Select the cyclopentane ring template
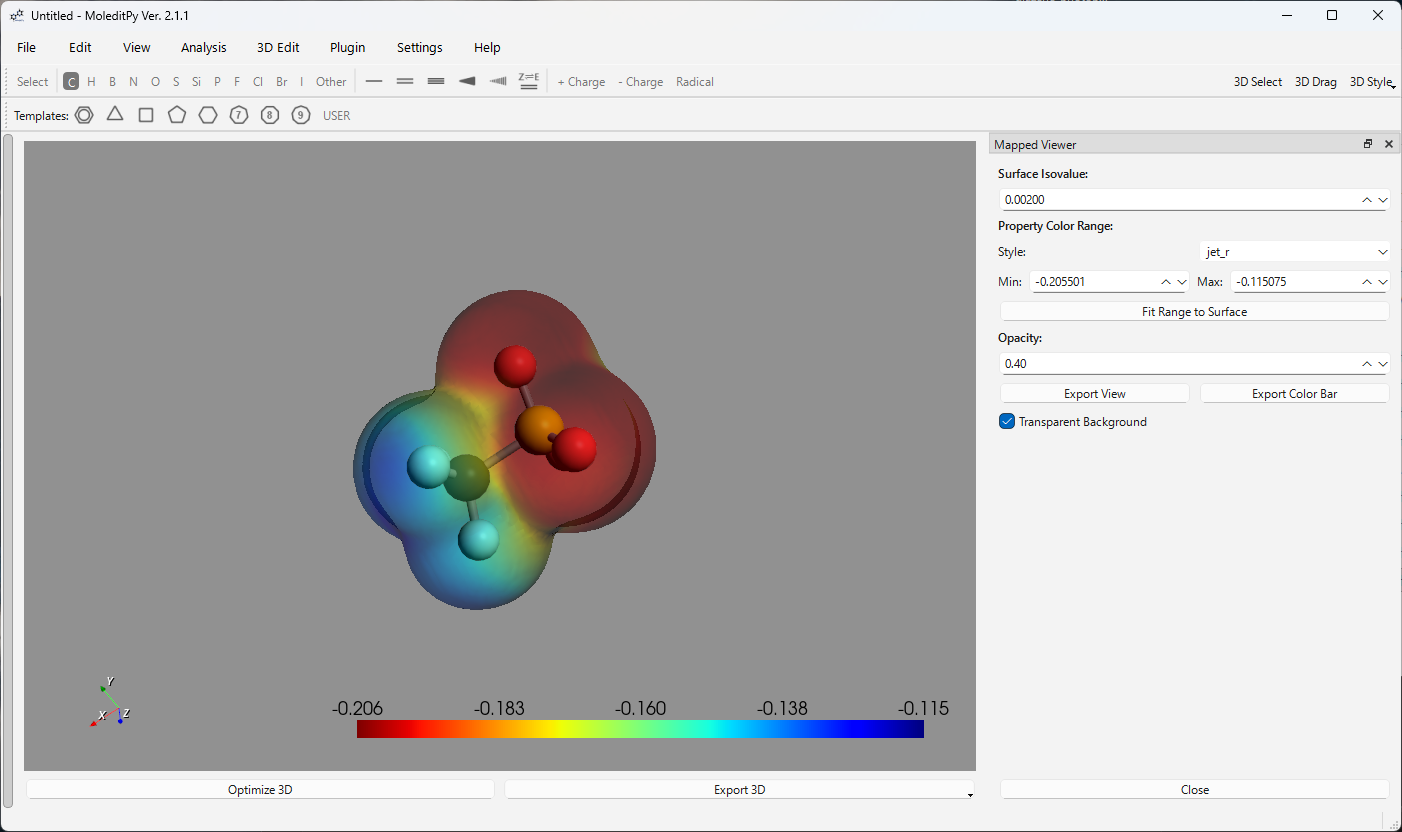This screenshot has height=832, width=1402. (x=177, y=114)
